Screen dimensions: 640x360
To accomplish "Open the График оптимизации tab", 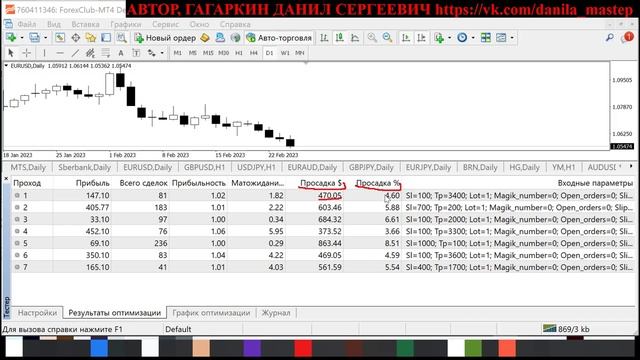I will 211,313.
